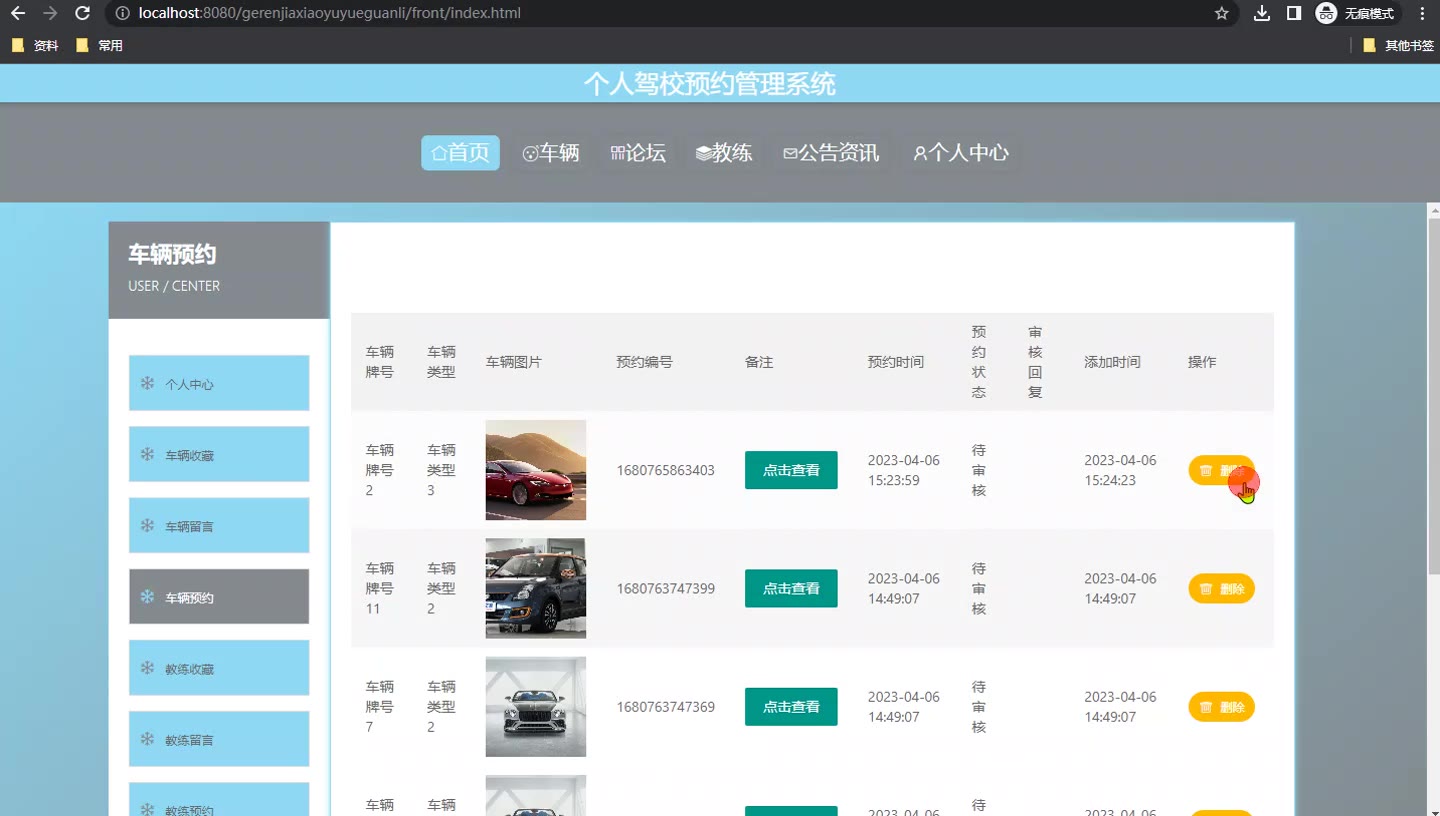The image size is (1440, 816).
Task: Click the 操作 column header
Action: point(1202,362)
